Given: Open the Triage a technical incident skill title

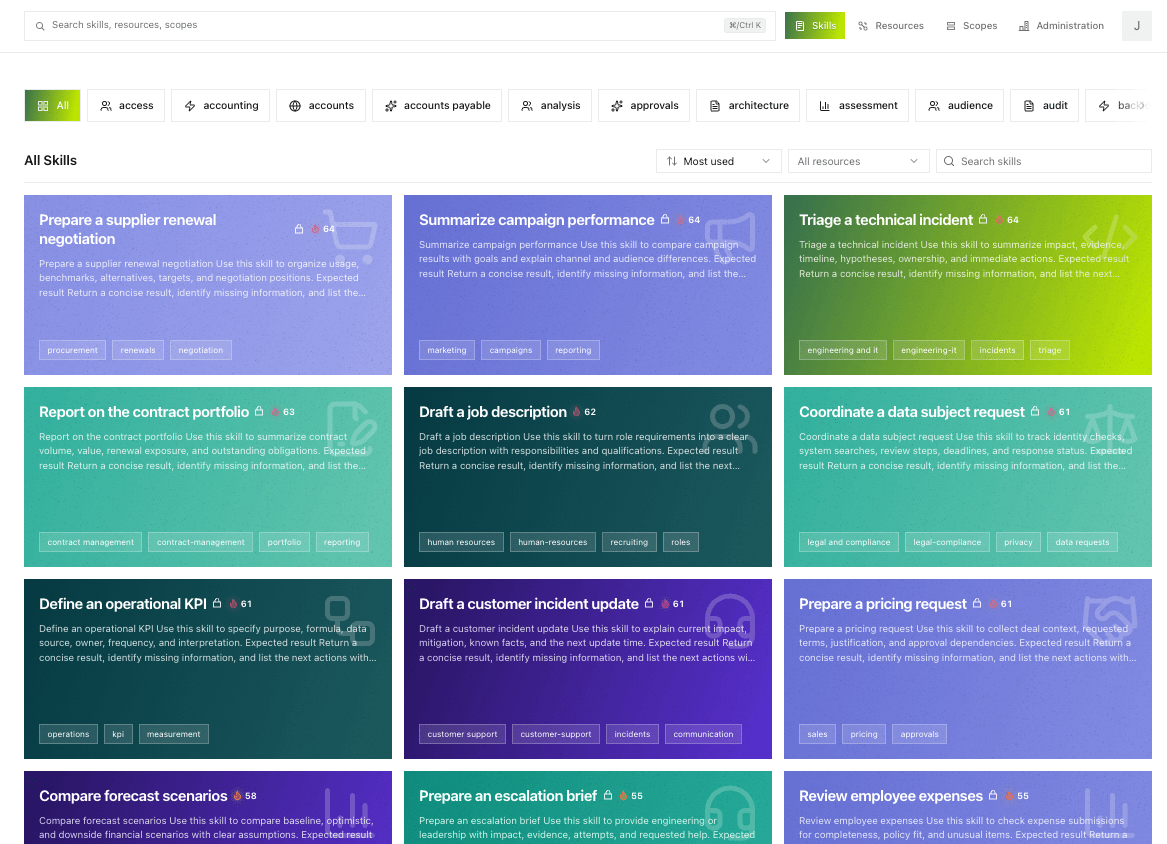Looking at the screenshot, I should (x=886, y=220).
